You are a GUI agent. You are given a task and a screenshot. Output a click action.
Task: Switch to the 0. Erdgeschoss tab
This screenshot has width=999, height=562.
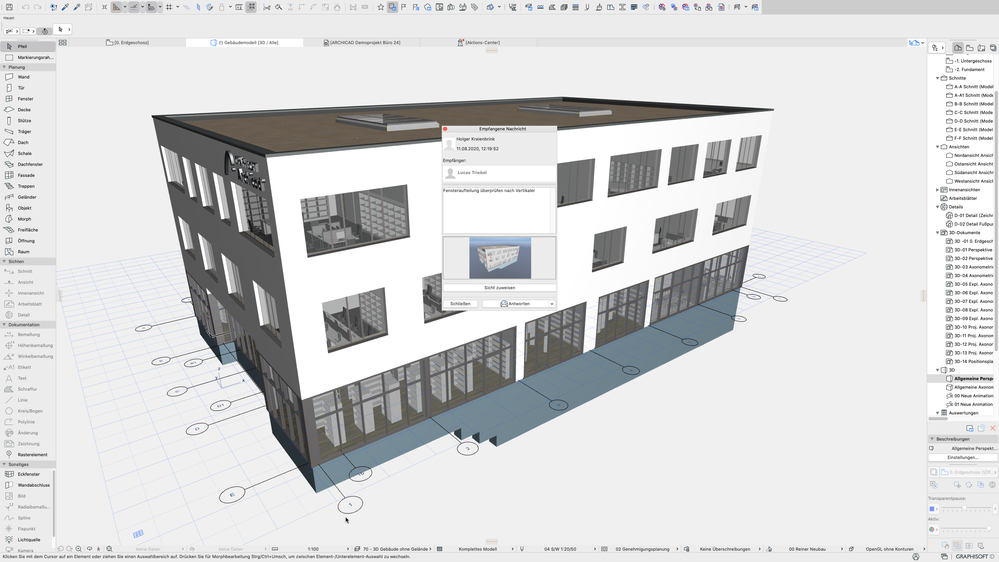pos(127,43)
